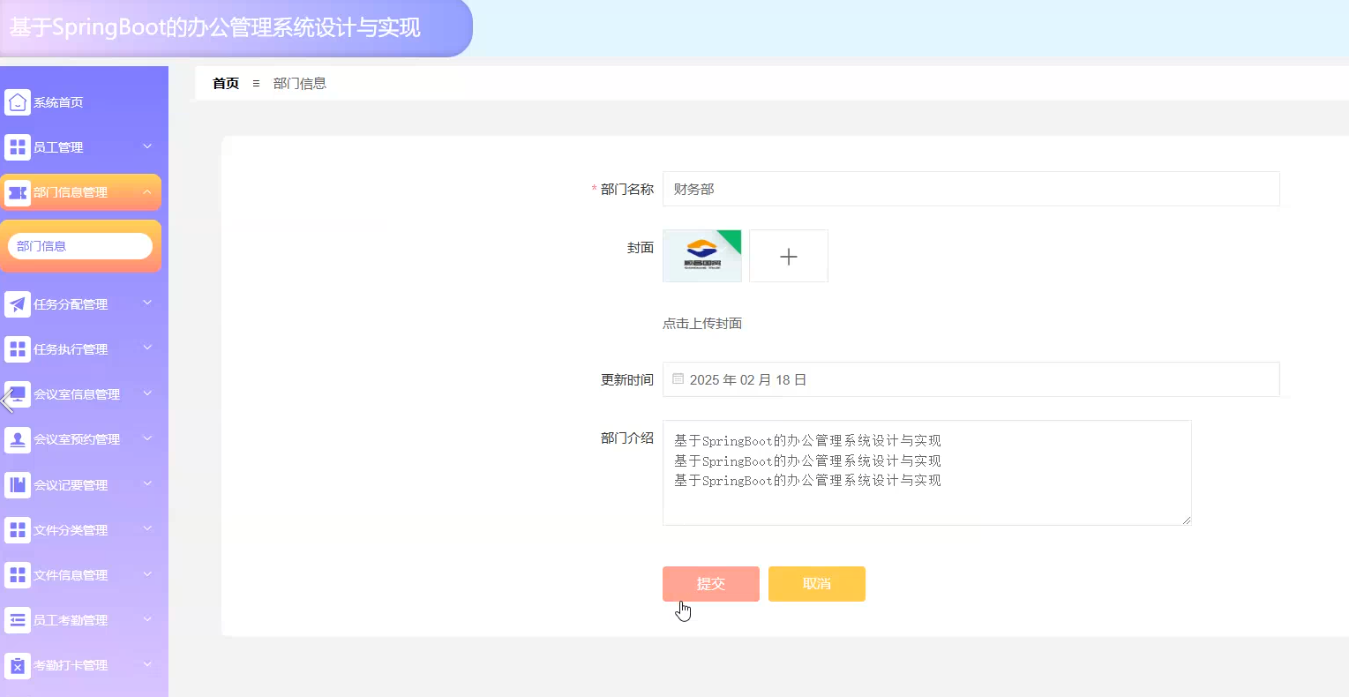This screenshot has width=1349, height=697.
Task: Click the home icon beside 系统首页
Action: (17, 102)
